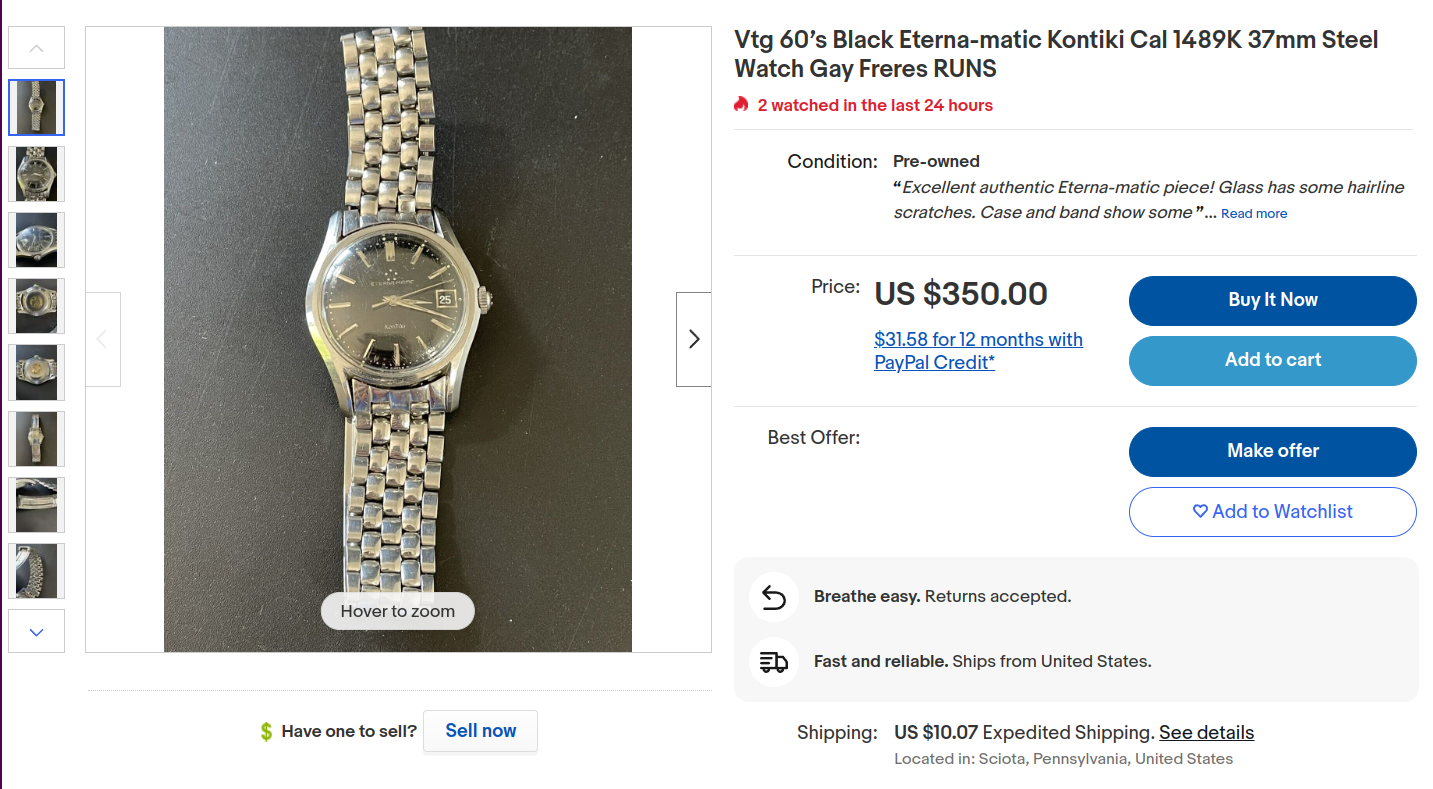Click the returns accepted arrow icon
Screen dimensions: 1433x789
point(773,597)
